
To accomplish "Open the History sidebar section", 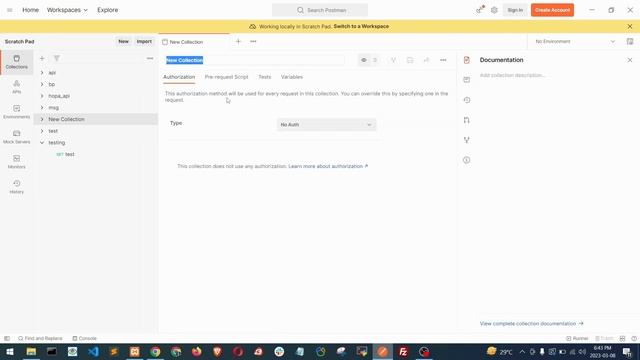I will 16,187.
